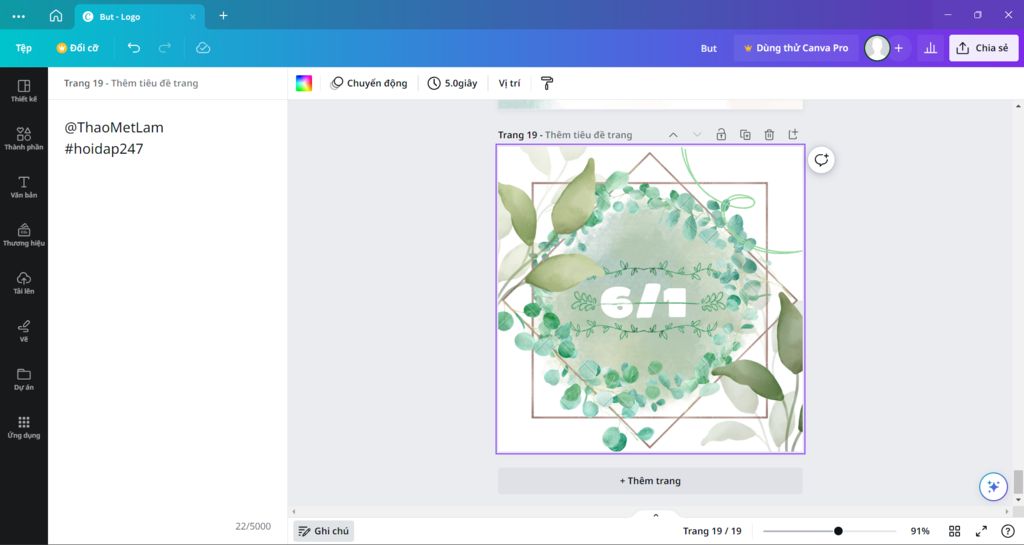
Task: Change 5.0giây page duration
Action: 452,83
